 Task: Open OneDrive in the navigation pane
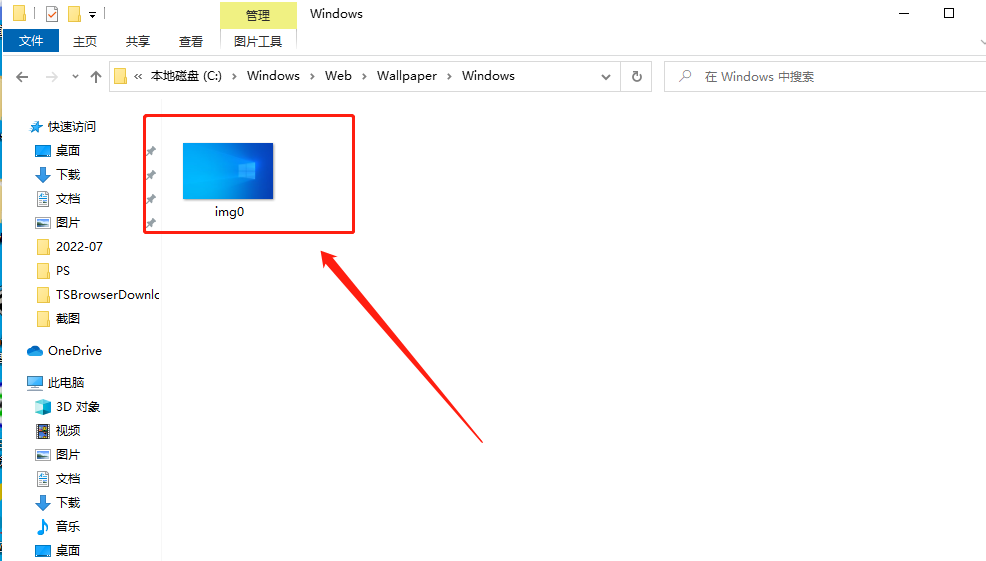74,351
